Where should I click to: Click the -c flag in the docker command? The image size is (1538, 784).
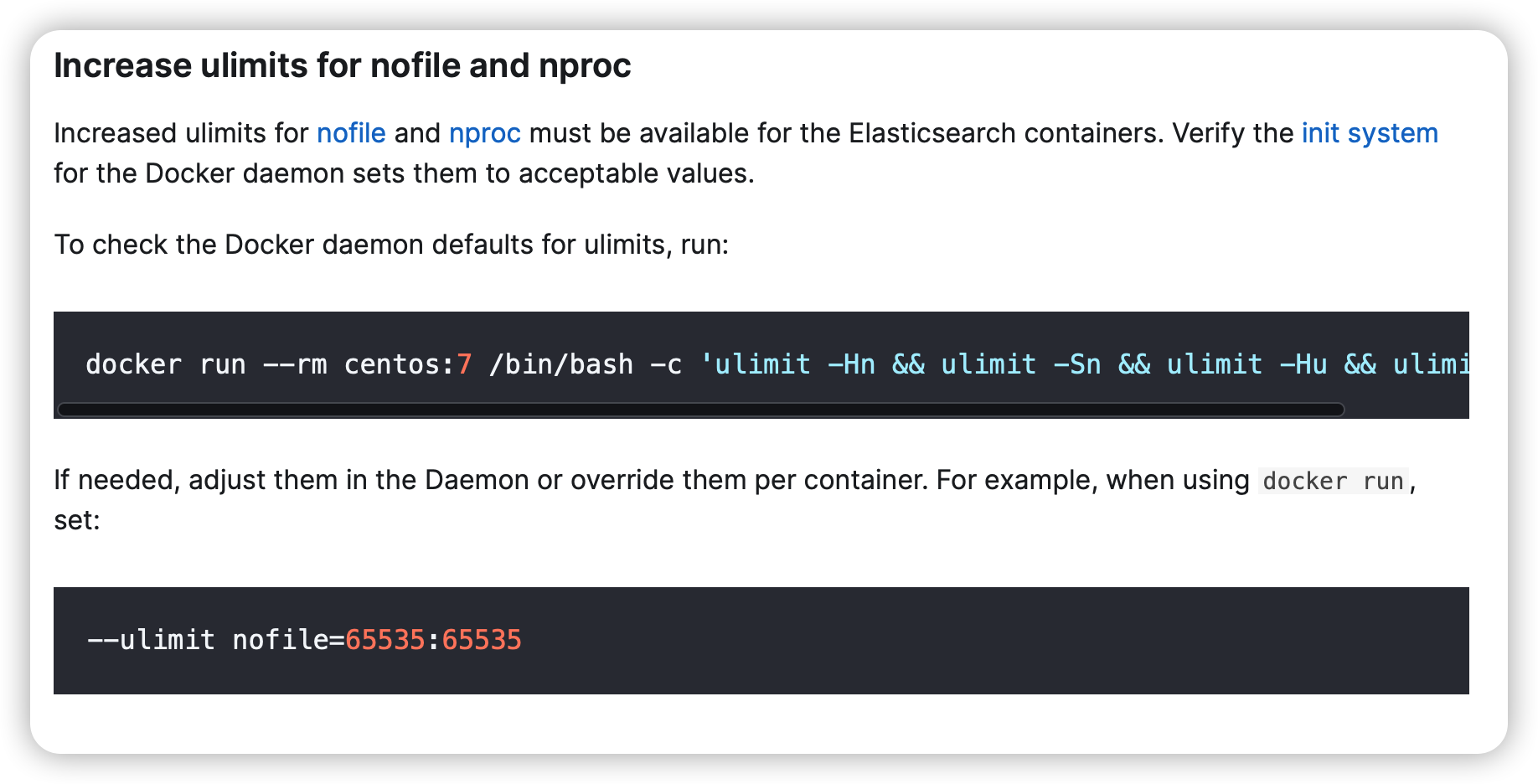[x=666, y=364]
